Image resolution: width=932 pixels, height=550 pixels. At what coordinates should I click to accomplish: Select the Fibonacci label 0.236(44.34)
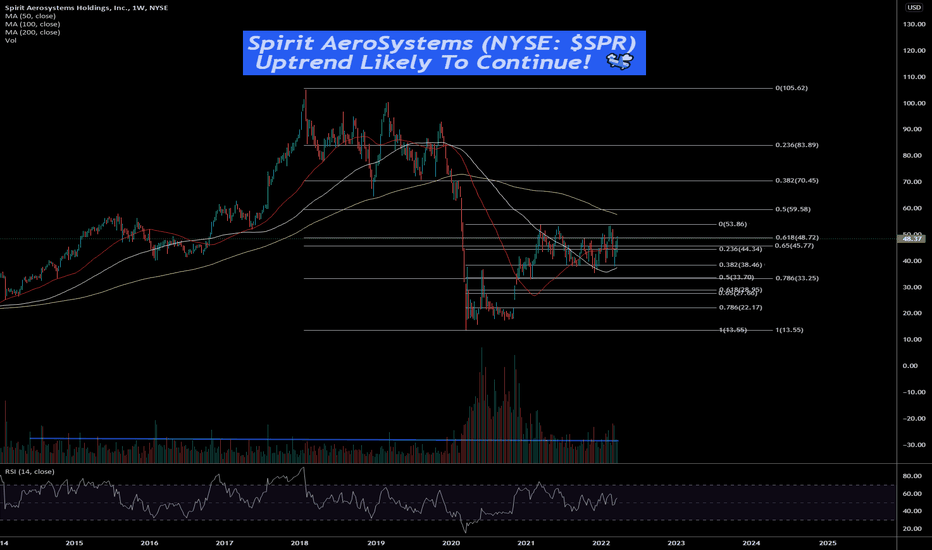coord(740,249)
